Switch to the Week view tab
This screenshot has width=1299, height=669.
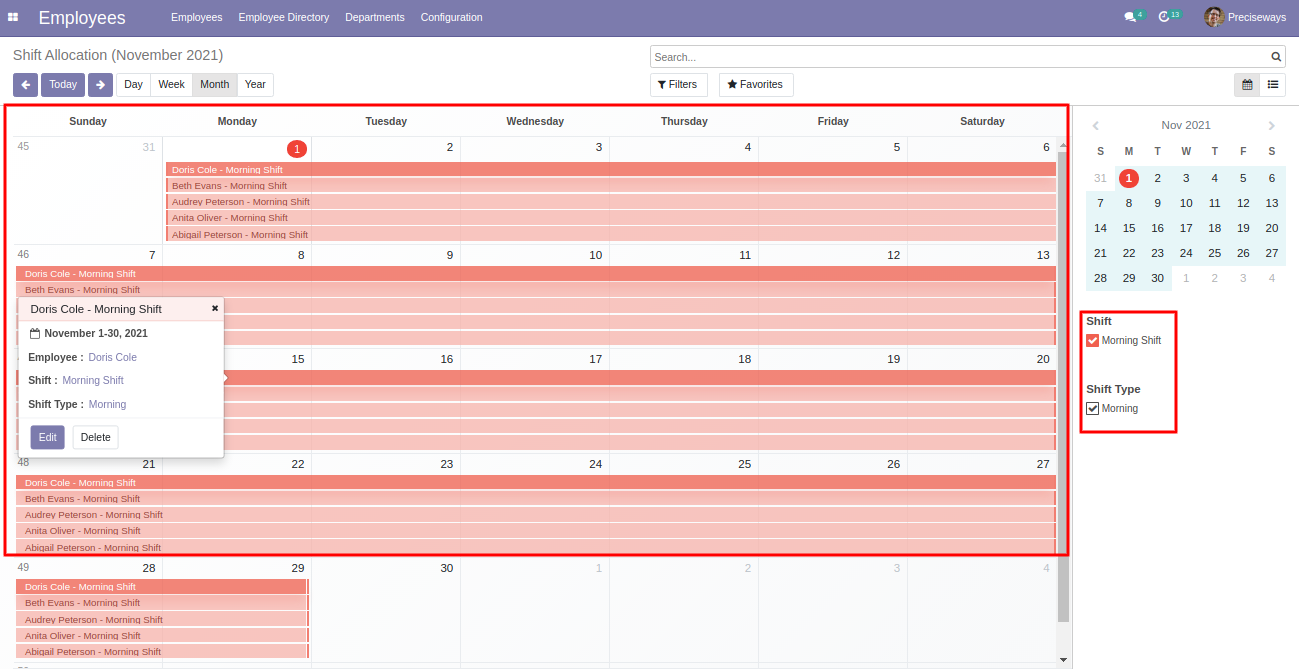(171, 85)
